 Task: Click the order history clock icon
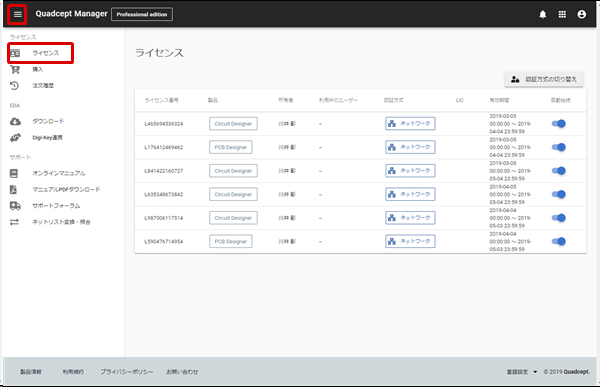pyautogui.click(x=15, y=85)
